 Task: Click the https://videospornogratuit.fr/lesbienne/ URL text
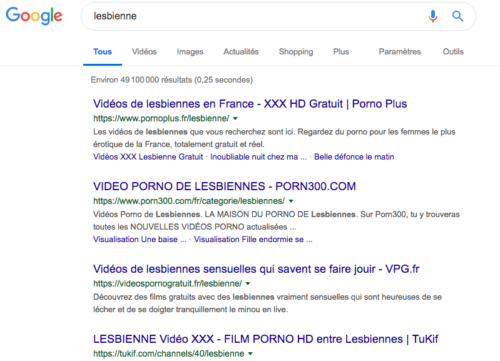coord(167,284)
